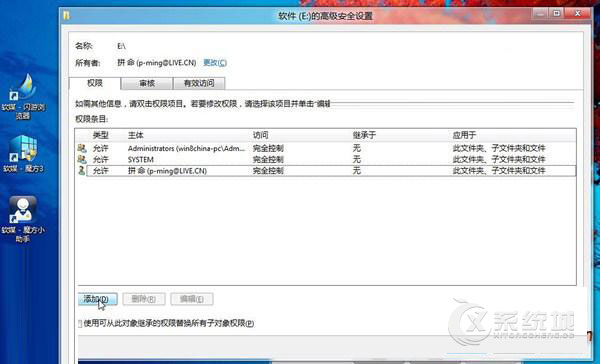
Task: Click the E:\ name value
Action: pyautogui.click(x=121, y=46)
